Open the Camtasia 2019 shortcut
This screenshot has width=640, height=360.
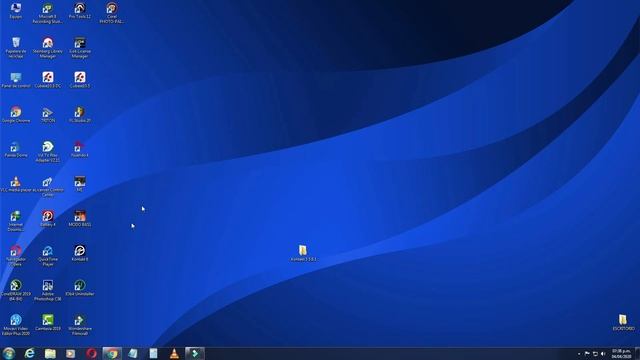tap(47, 323)
